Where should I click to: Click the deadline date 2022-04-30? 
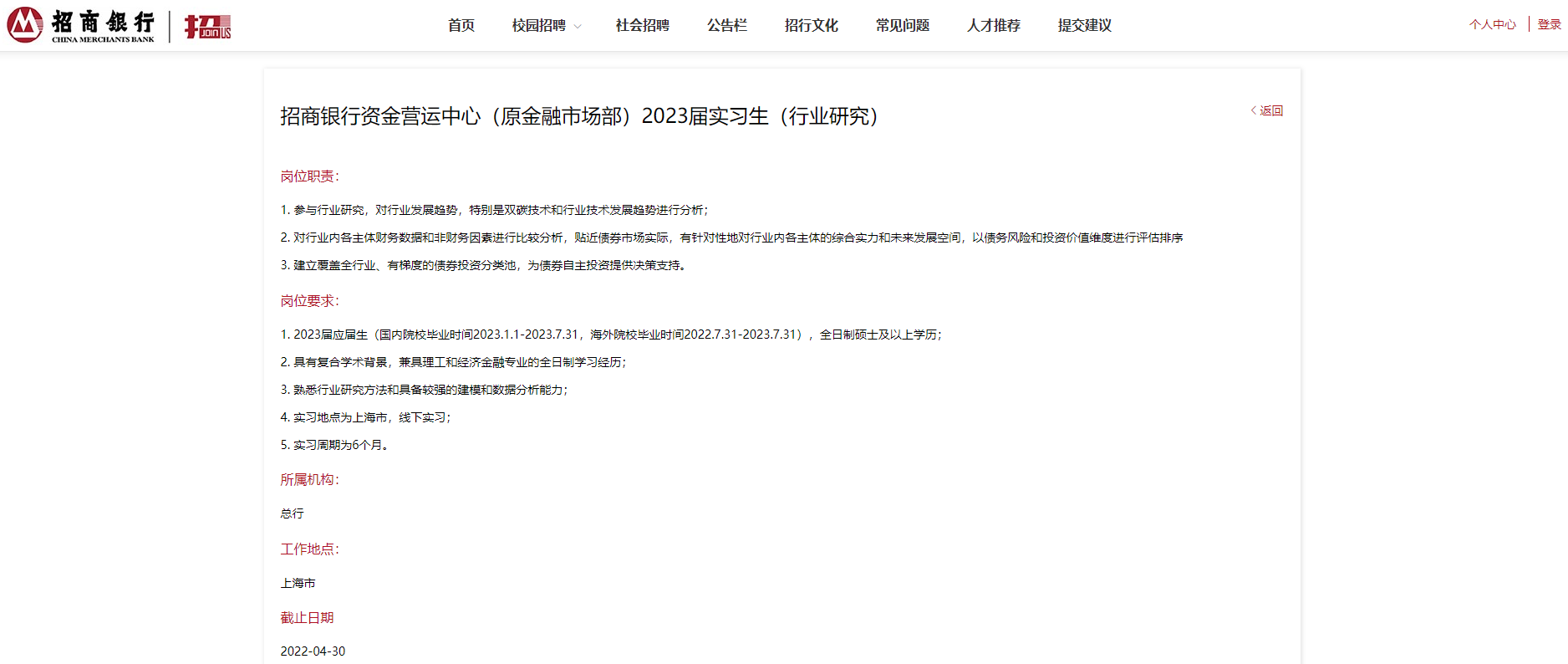pos(313,651)
